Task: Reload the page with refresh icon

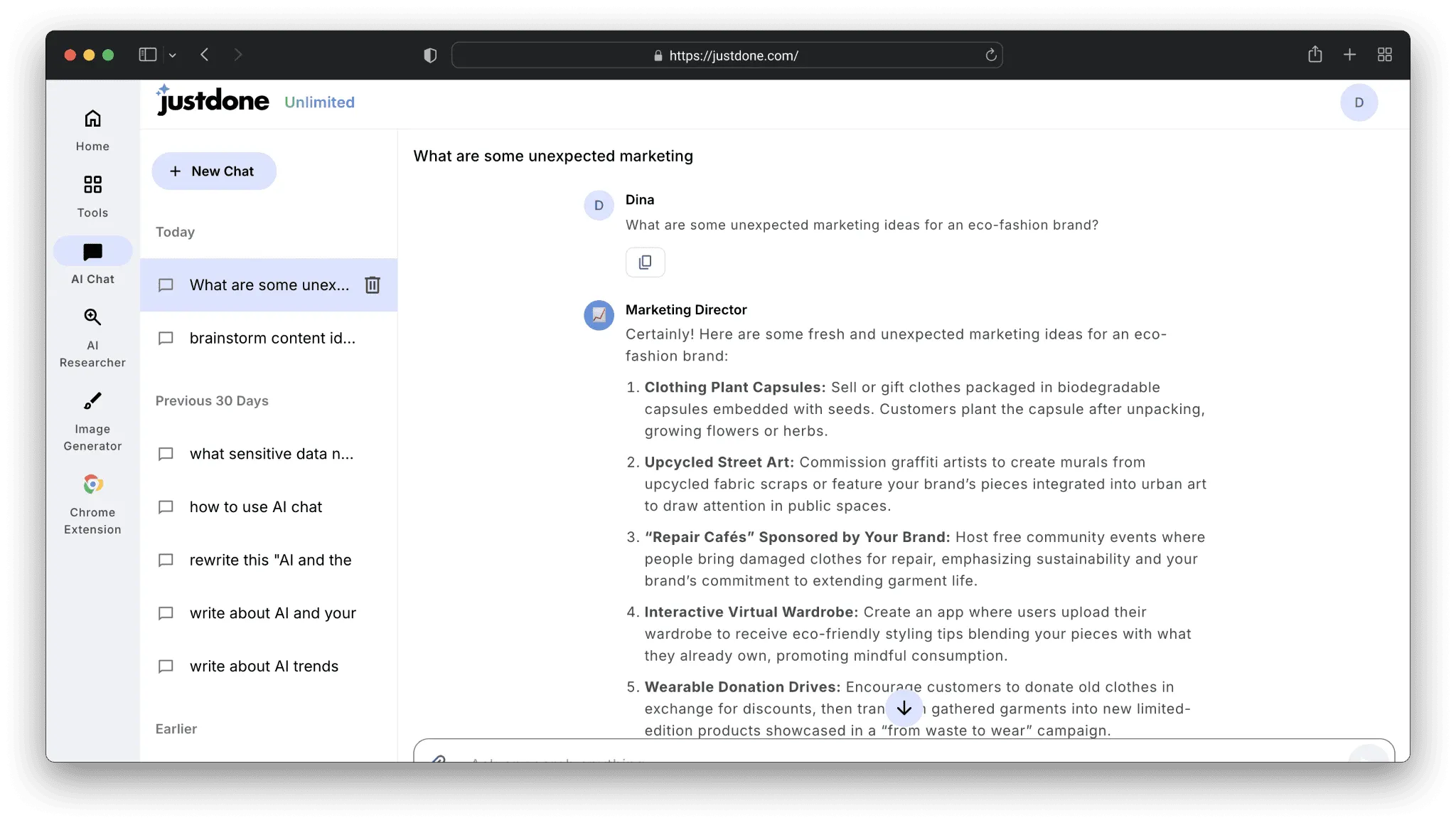Action: pos(990,55)
